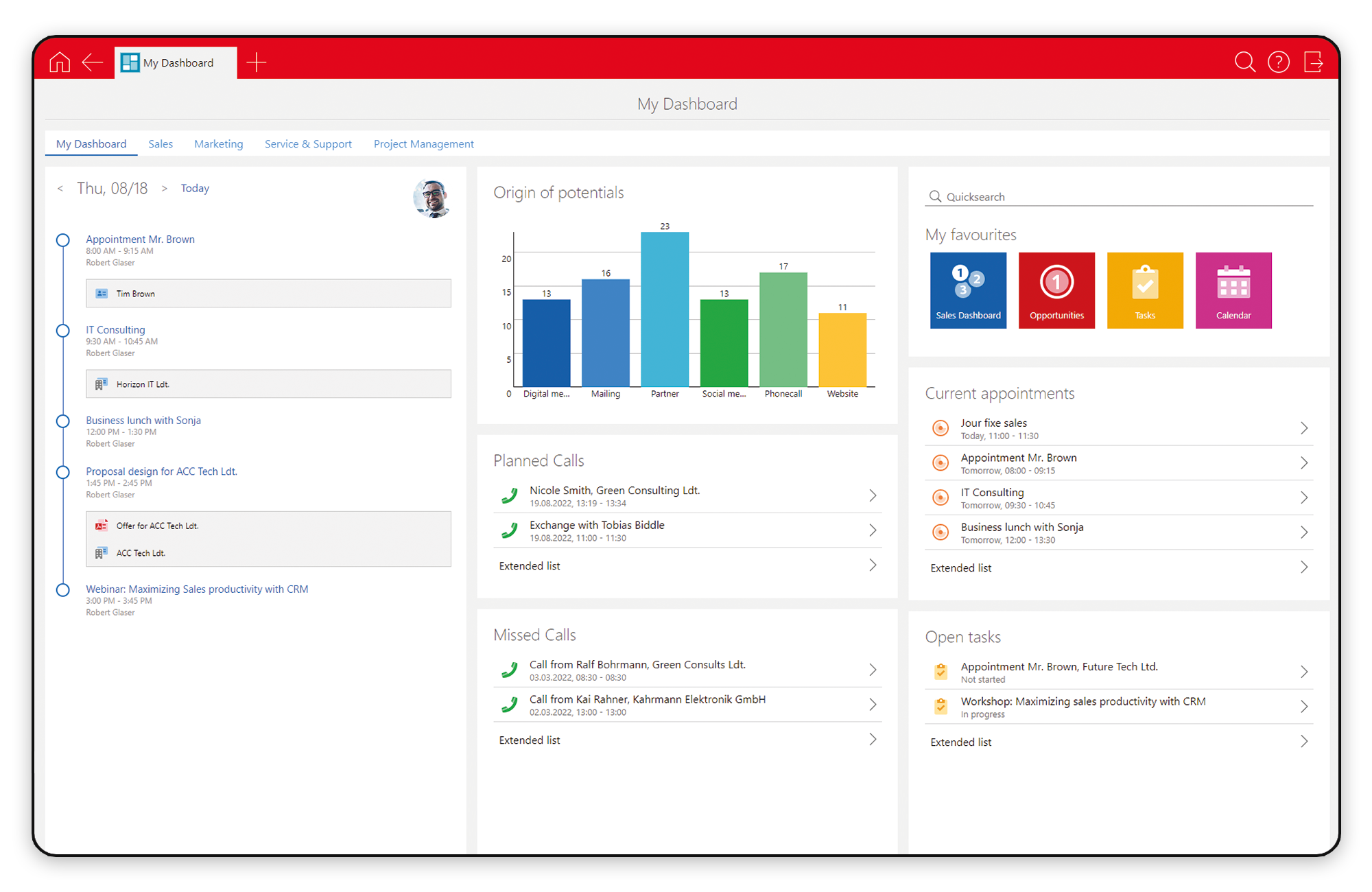The width and height of the screenshot is (1372, 892).
Task: Click the logout icon in header
Action: 1313,62
